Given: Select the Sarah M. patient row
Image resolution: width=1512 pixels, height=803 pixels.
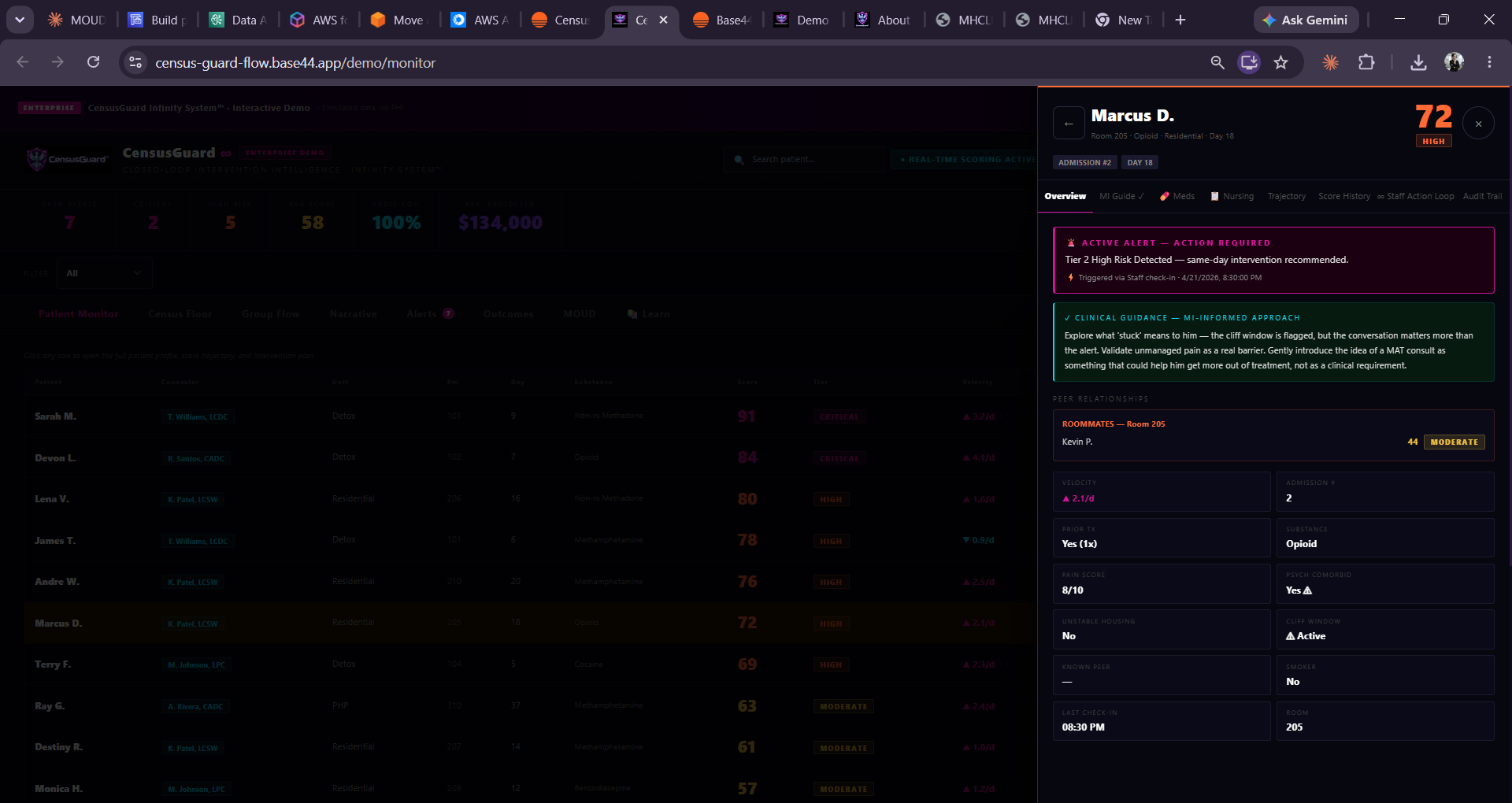Looking at the screenshot, I should point(529,416).
